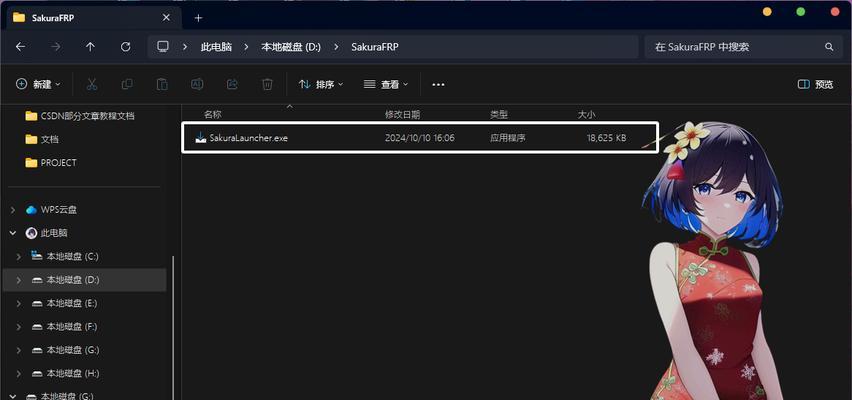Click the SakuraLauncher.exe file icon
The image size is (852, 400).
(x=201, y=138)
